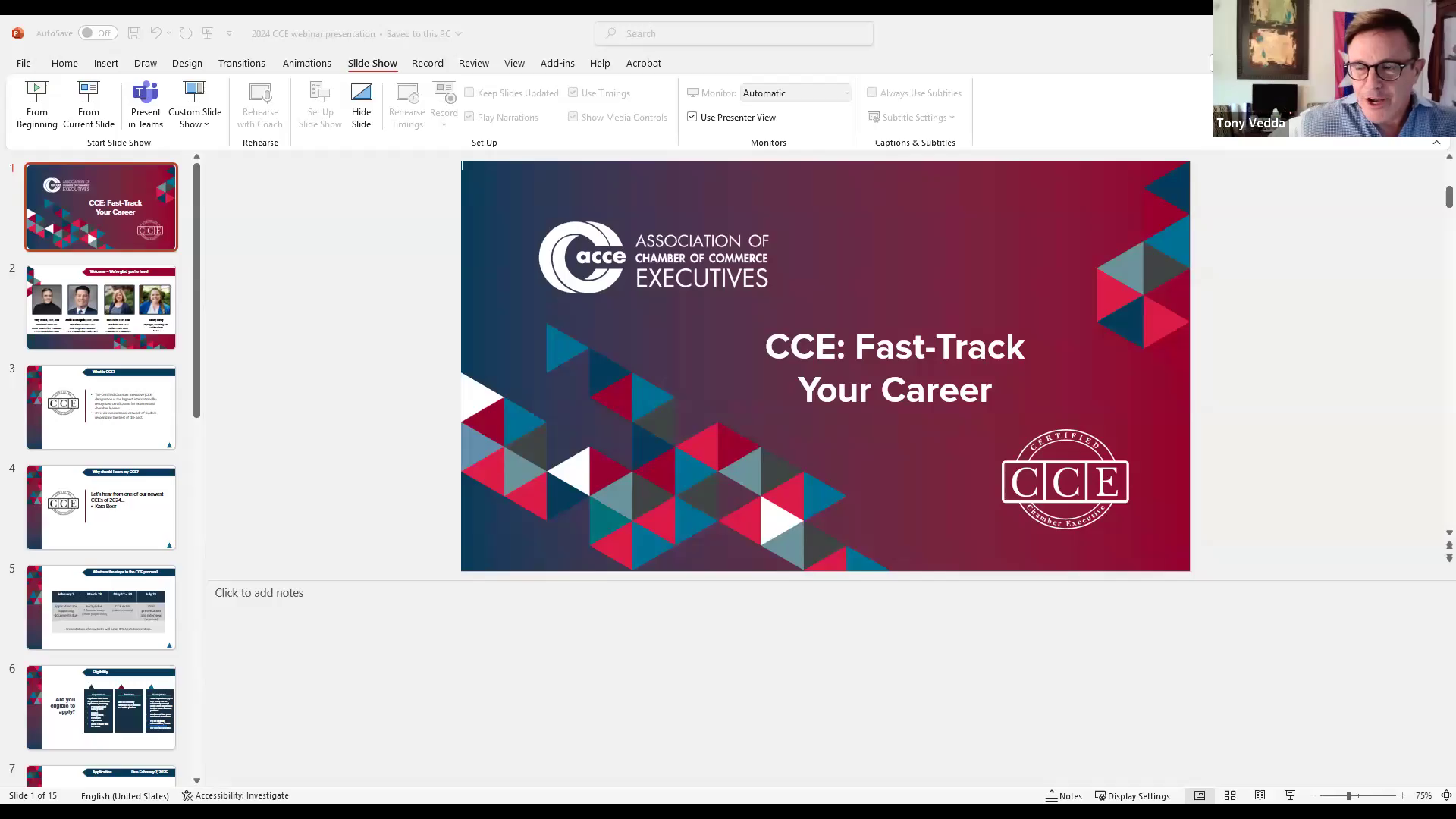The height and width of the screenshot is (819, 1456).
Task: Click From Current Slide icon
Action: [88, 93]
